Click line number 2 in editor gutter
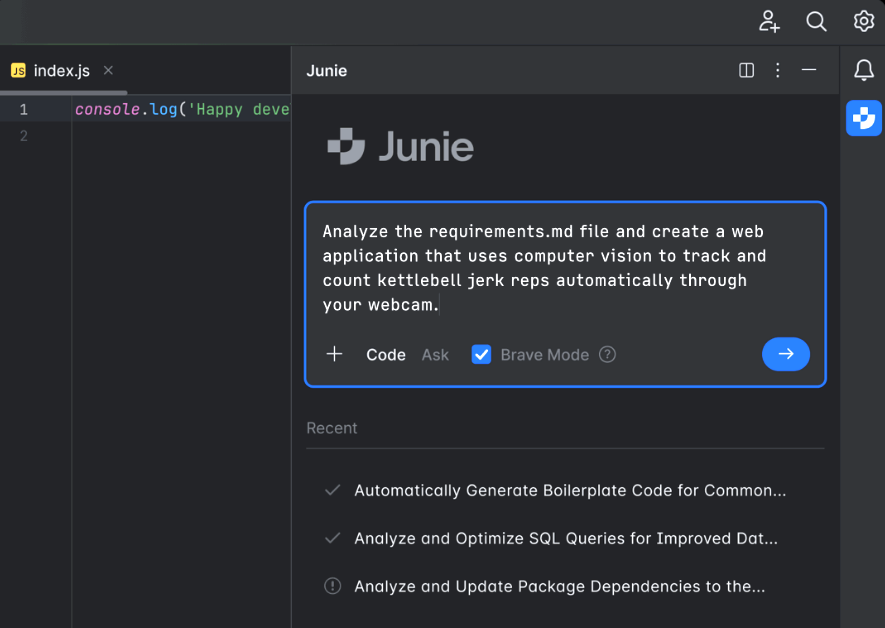 point(24,136)
